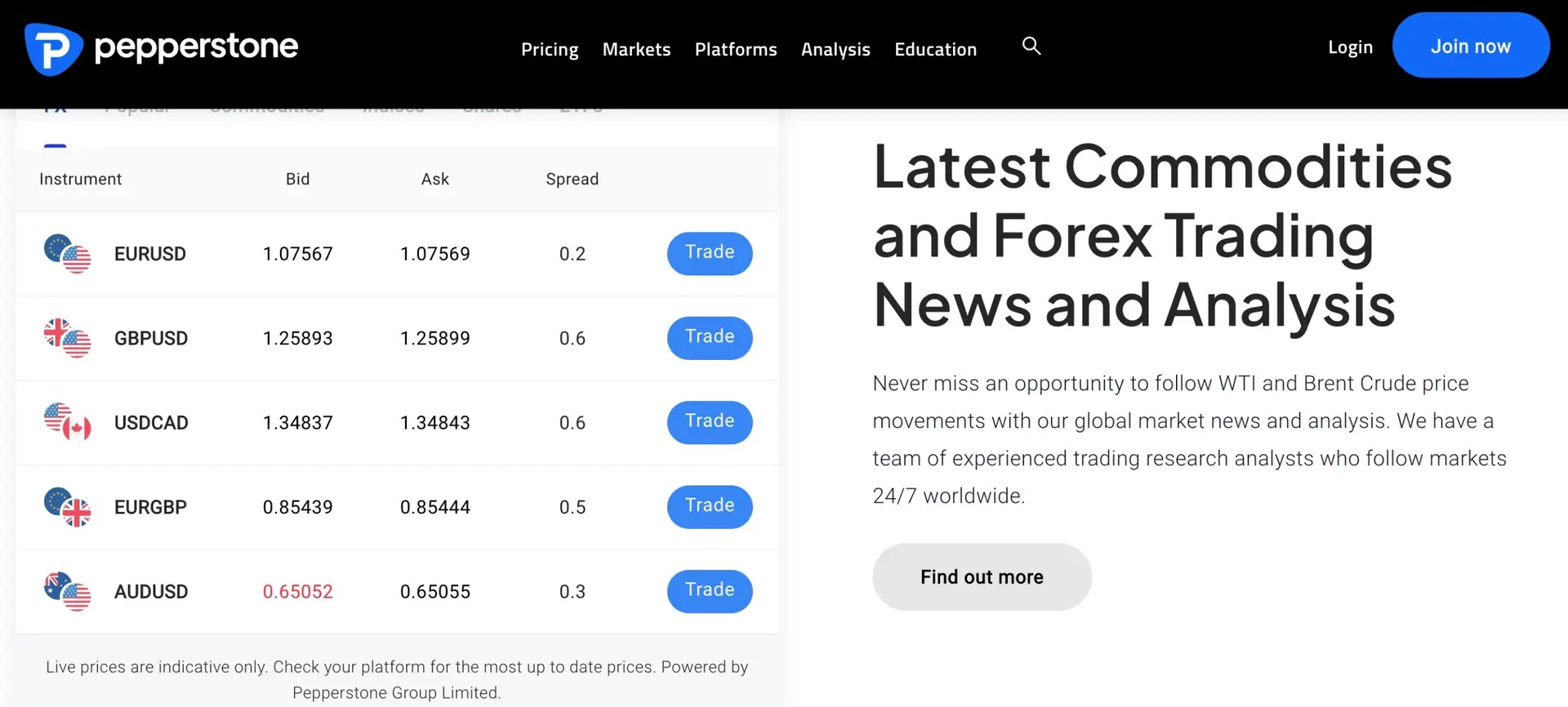Click the AUDUSD spread 0.3
The width and height of the screenshot is (1568, 707).
572,592
